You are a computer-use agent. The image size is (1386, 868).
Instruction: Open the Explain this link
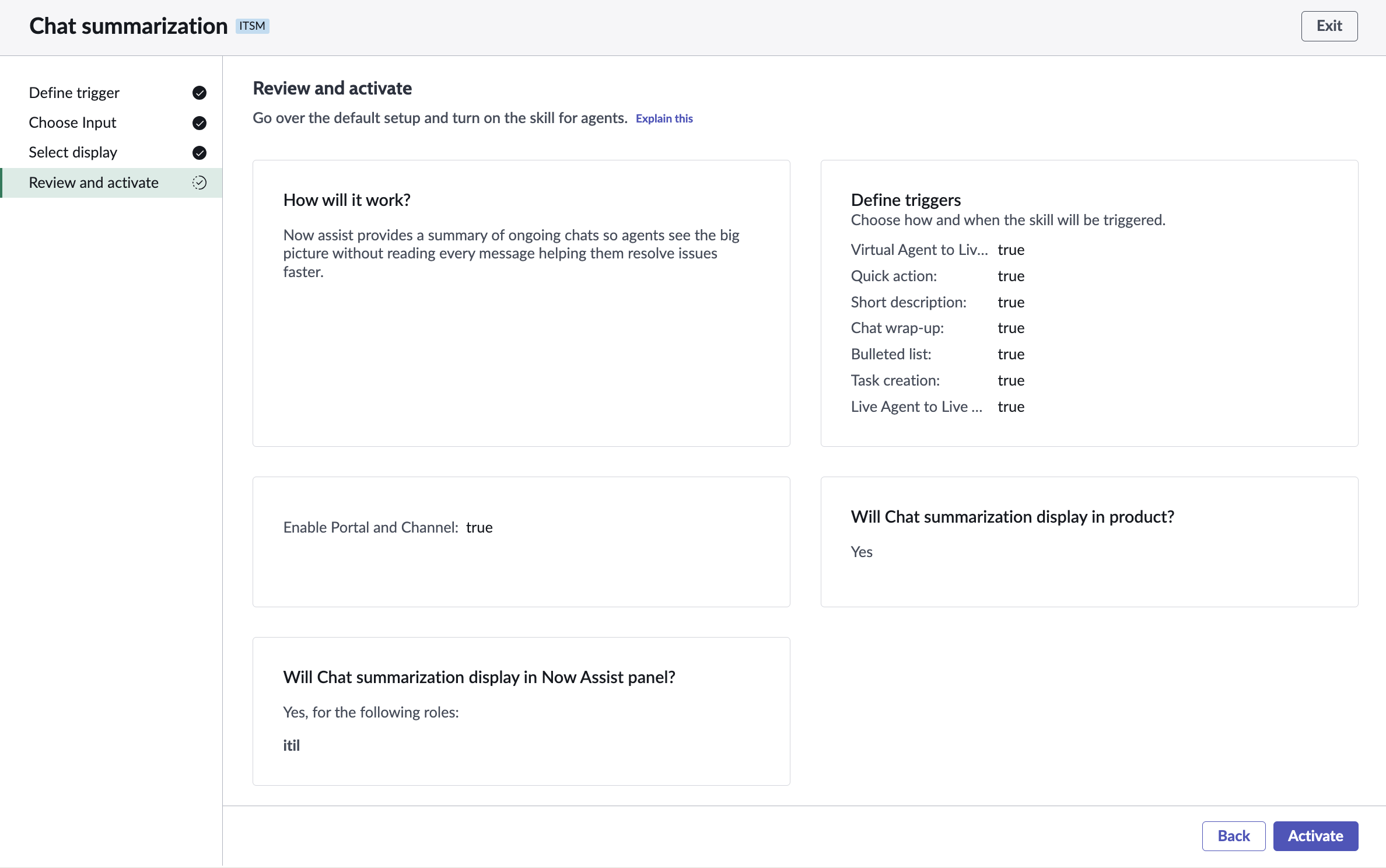pyautogui.click(x=664, y=118)
